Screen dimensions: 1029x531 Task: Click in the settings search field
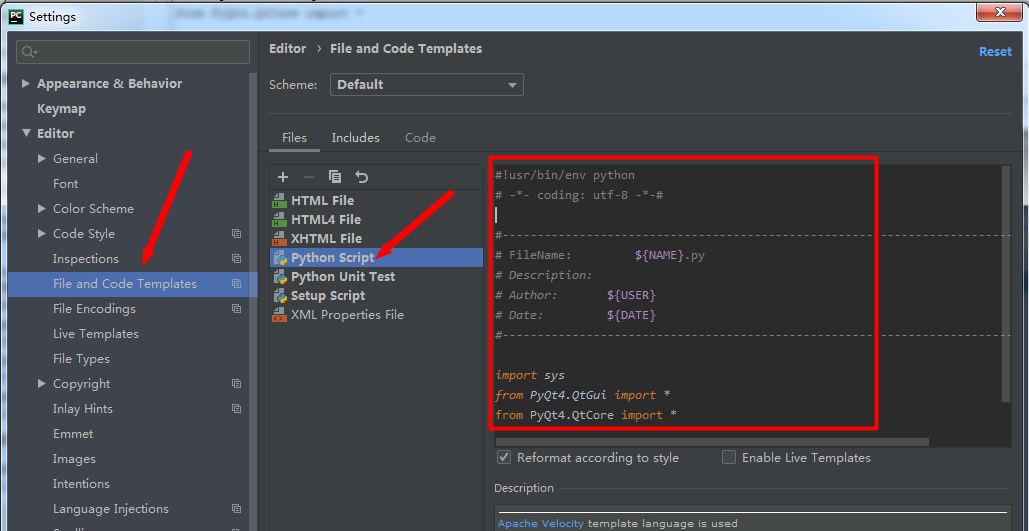[x=134, y=52]
